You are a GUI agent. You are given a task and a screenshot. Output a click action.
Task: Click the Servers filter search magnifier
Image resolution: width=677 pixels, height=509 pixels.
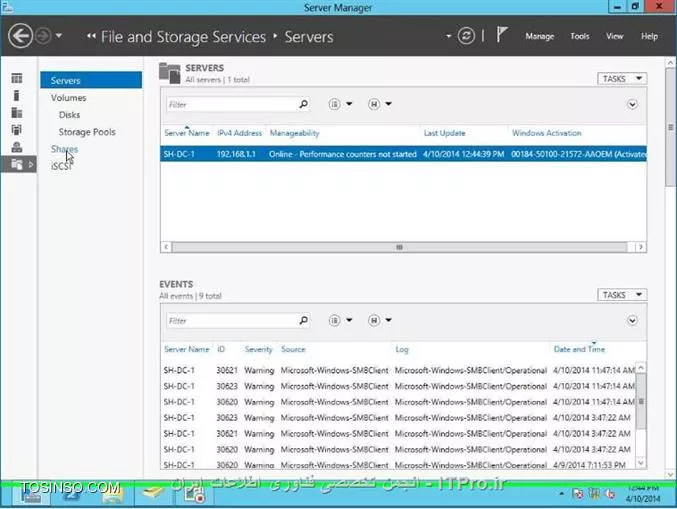click(304, 104)
